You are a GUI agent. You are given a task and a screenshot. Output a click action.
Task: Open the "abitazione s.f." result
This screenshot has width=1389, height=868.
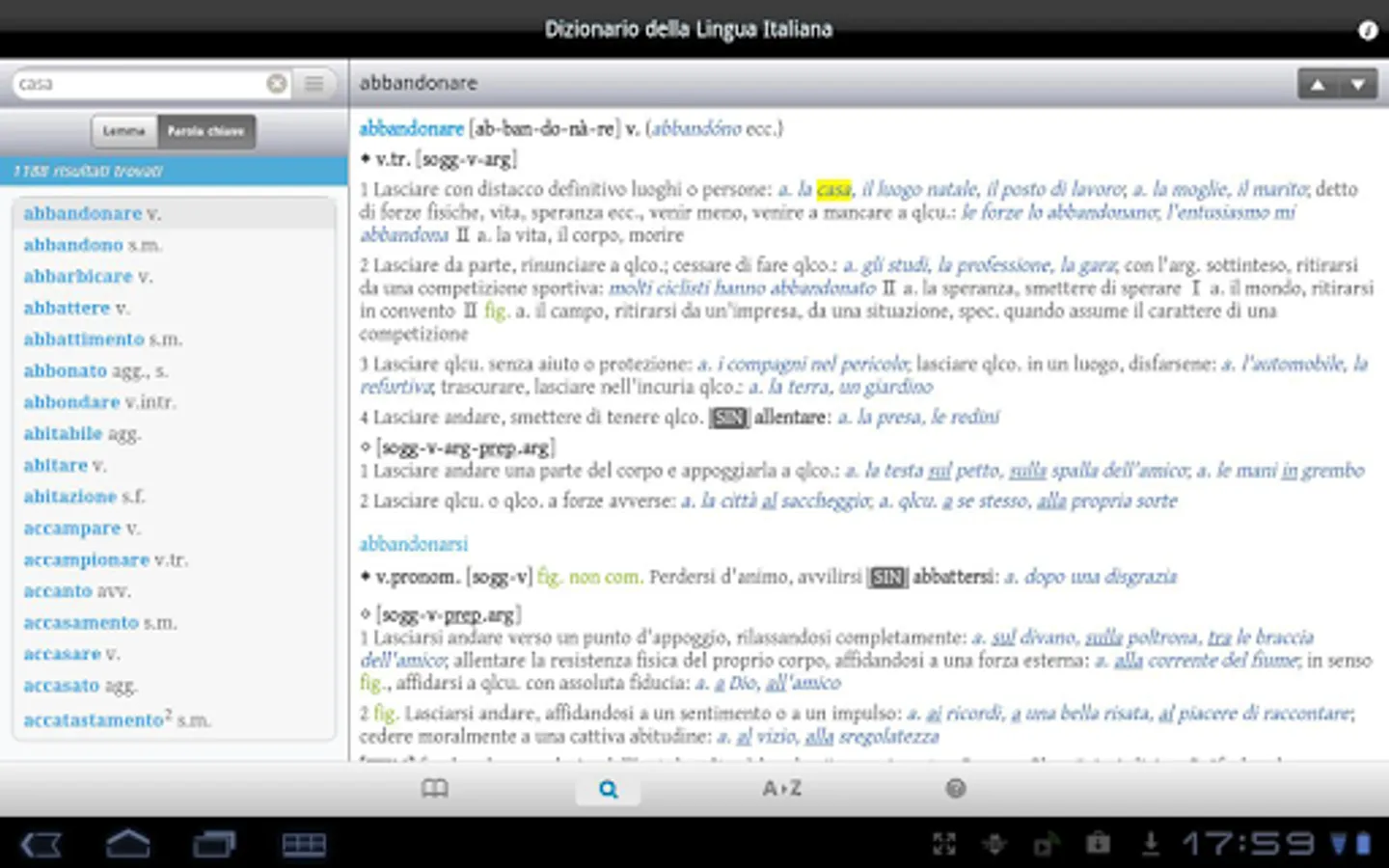[174, 496]
